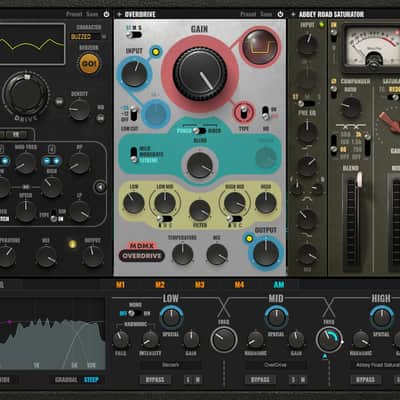The width and height of the screenshot is (400, 400).
Task: Toggle the High Mid A B C switch
Action: click(x=234, y=219)
